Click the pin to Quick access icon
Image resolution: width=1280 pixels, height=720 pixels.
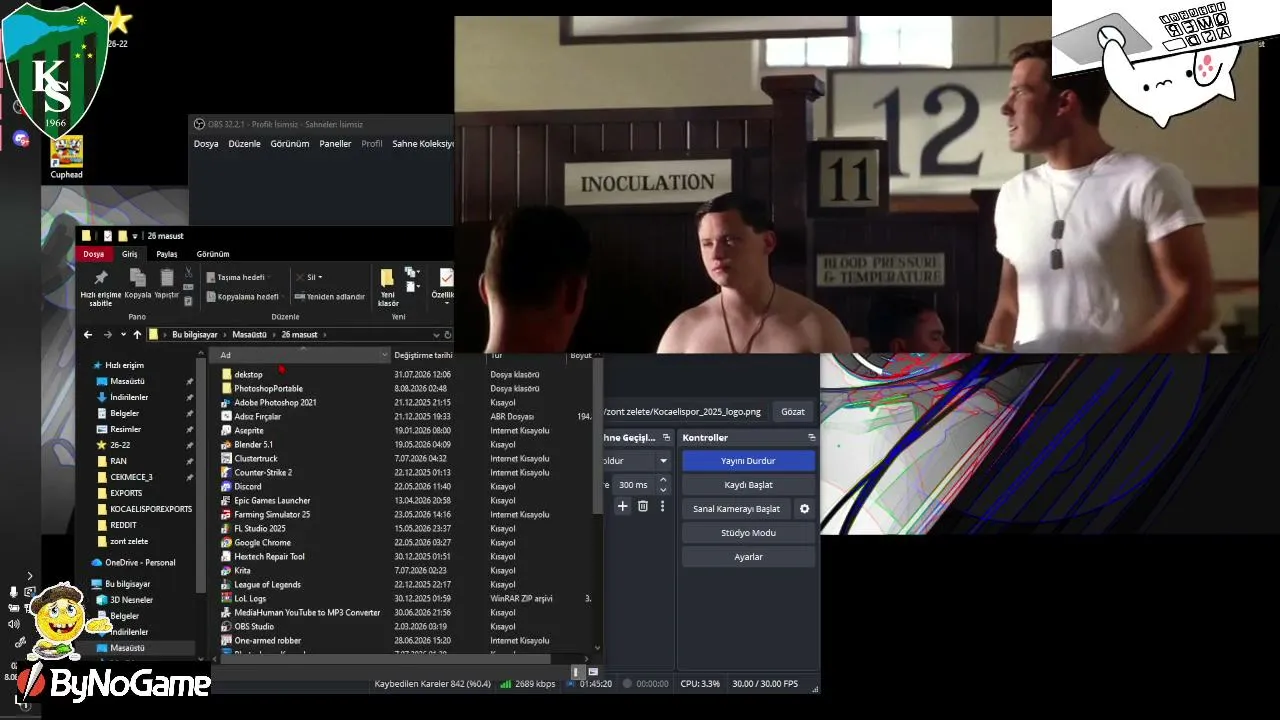tap(100, 278)
